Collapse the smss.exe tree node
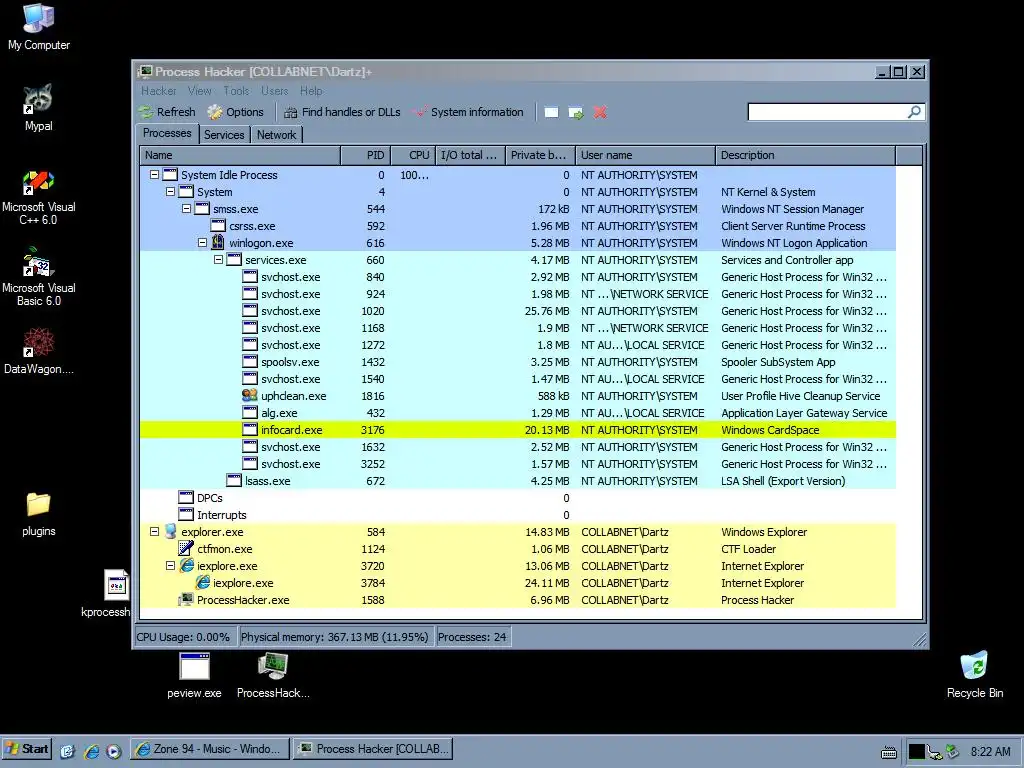 (187, 209)
